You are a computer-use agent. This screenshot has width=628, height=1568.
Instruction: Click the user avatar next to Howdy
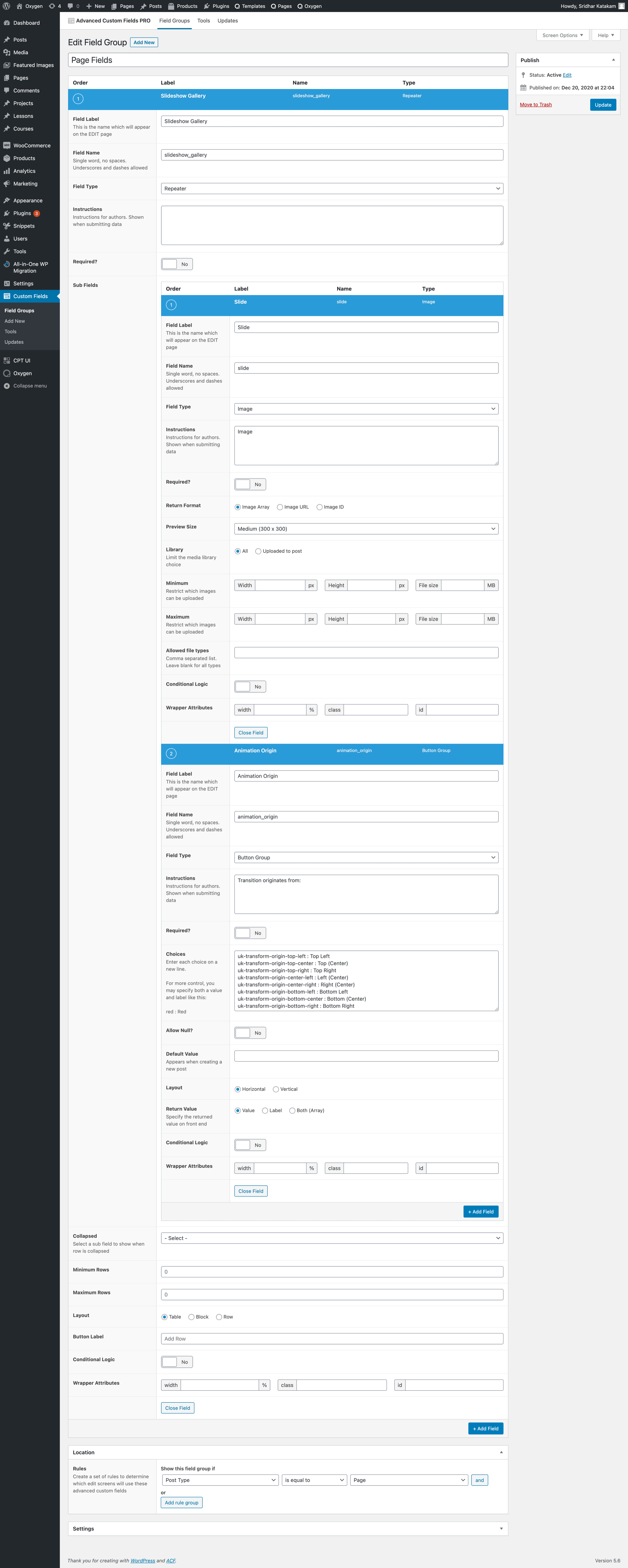tap(621, 6)
